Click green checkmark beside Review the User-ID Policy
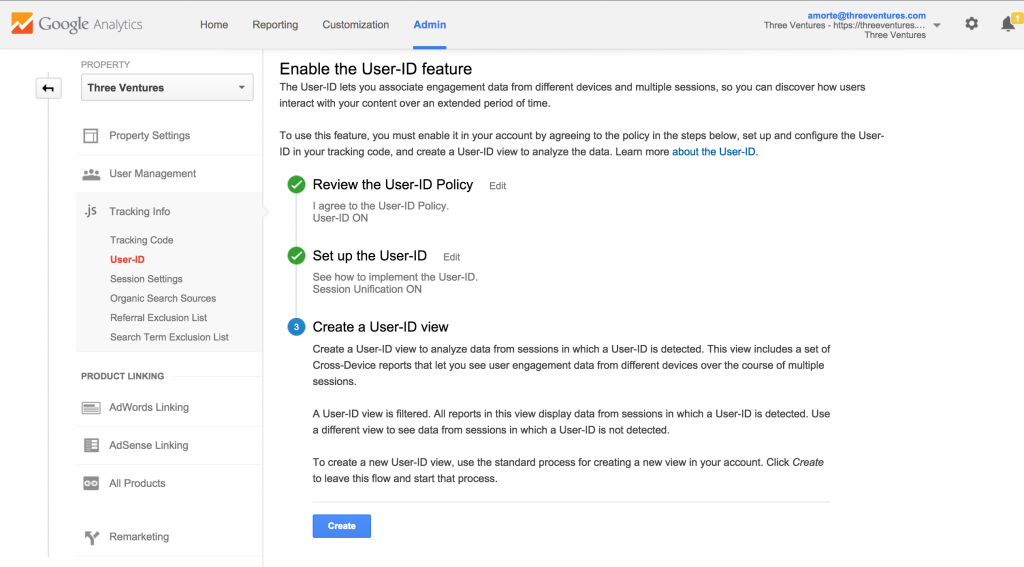The width and height of the screenshot is (1024, 567). [296, 185]
